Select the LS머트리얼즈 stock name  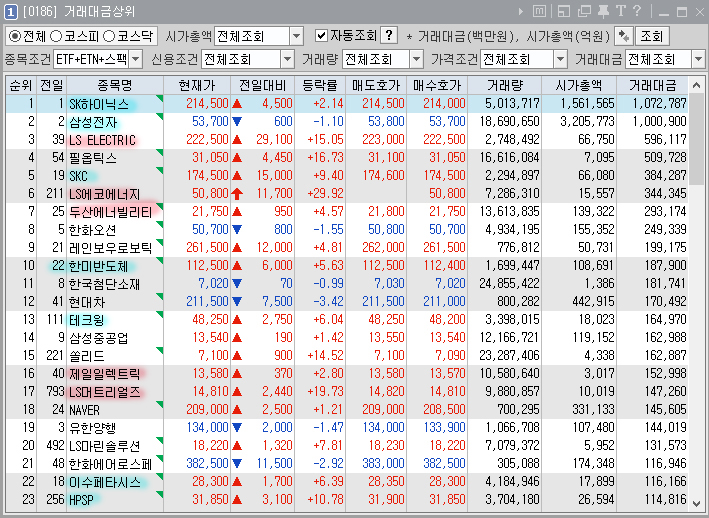pos(104,392)
